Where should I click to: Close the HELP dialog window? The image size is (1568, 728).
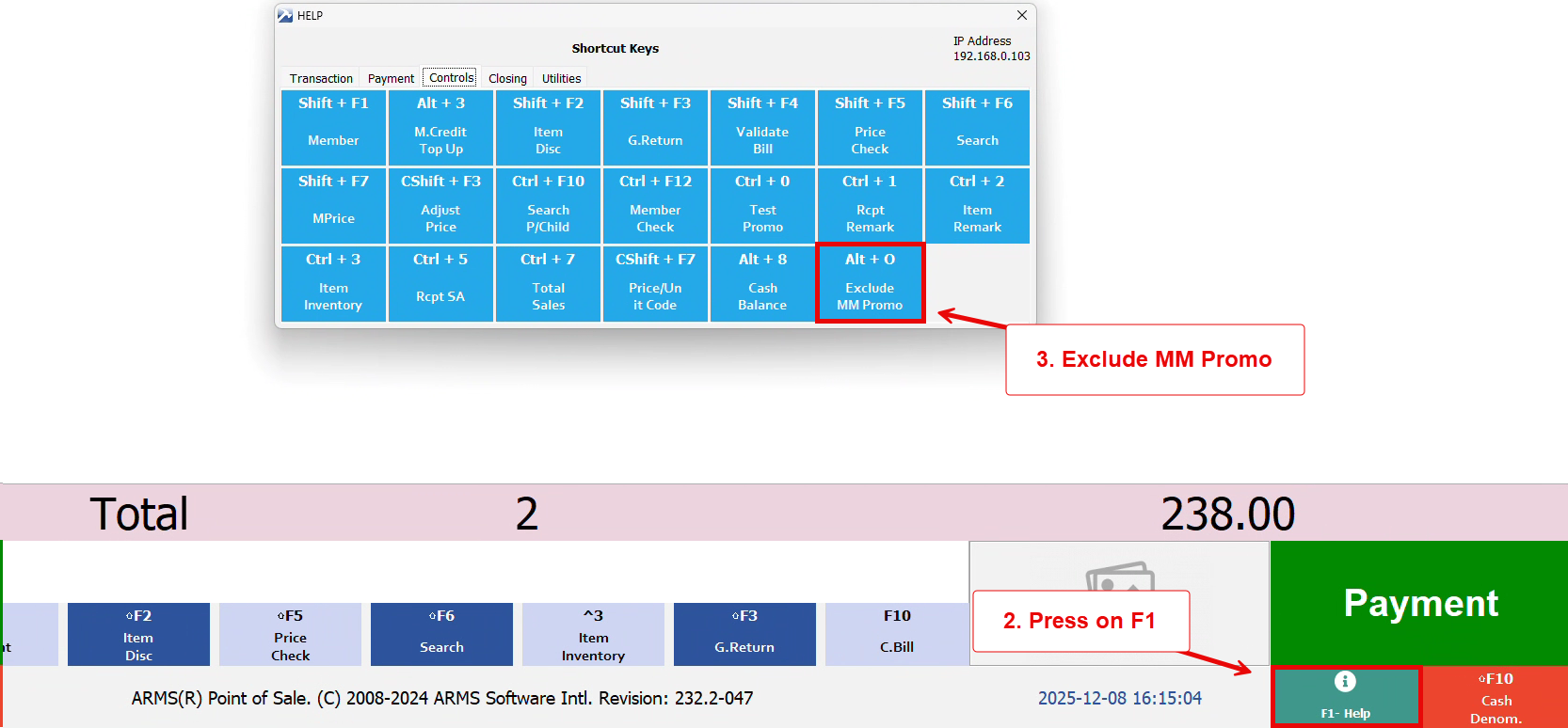point(1022,15)
